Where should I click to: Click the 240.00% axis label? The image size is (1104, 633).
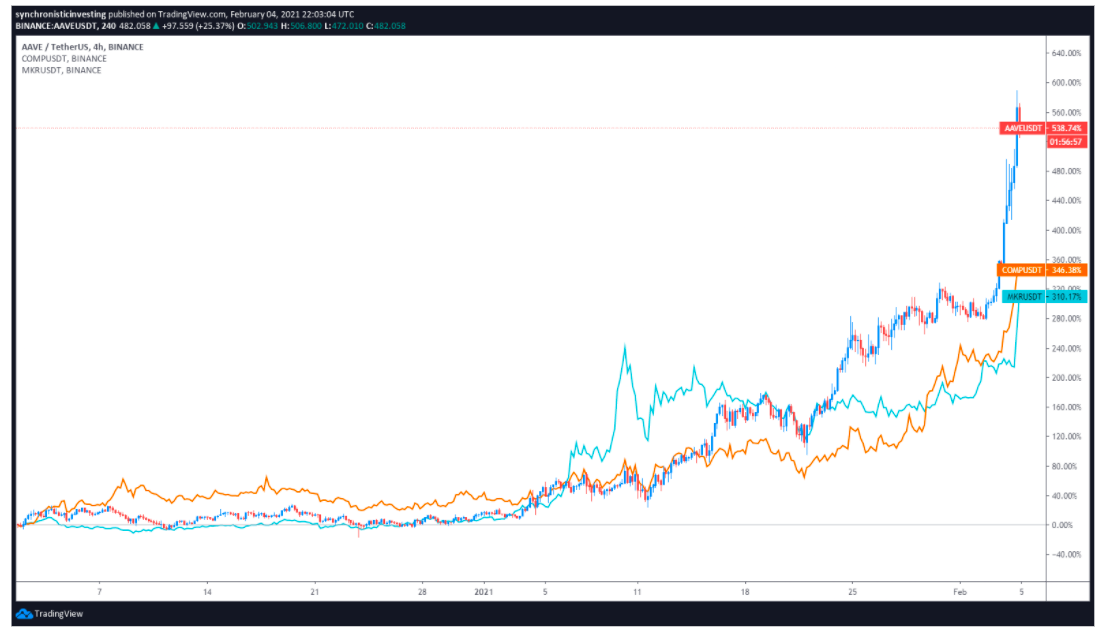click(1067, 349)
